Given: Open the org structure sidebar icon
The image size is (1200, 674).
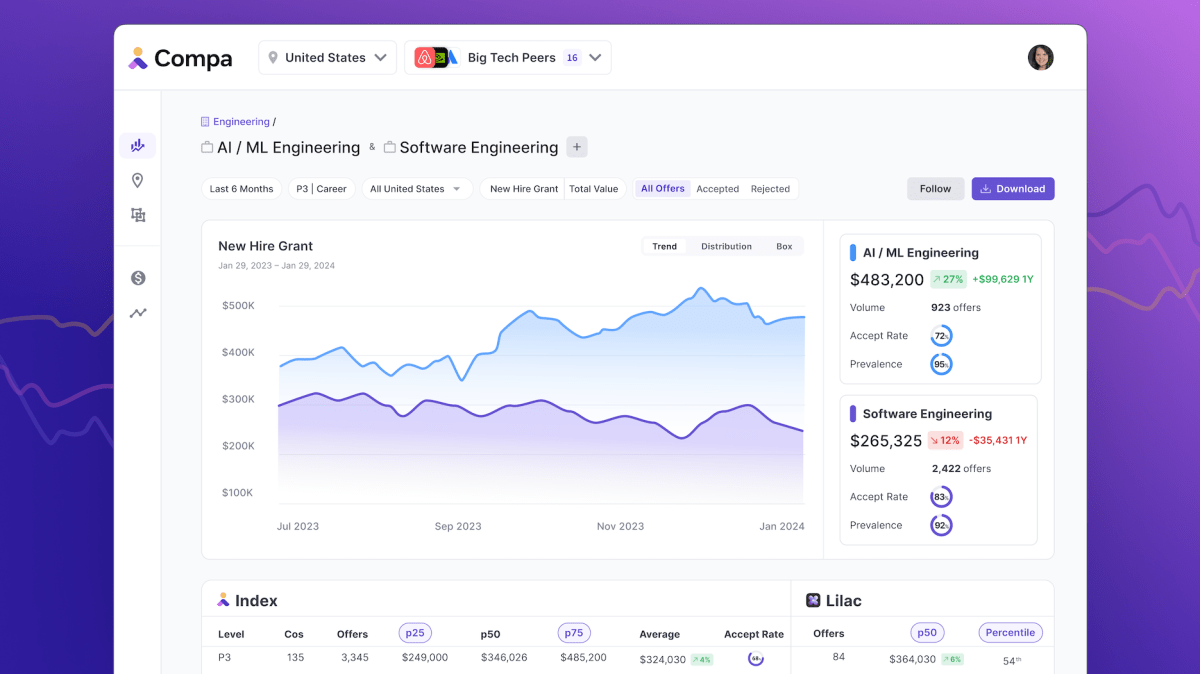Looking at the screenshot, I should (x=138, y=215).
